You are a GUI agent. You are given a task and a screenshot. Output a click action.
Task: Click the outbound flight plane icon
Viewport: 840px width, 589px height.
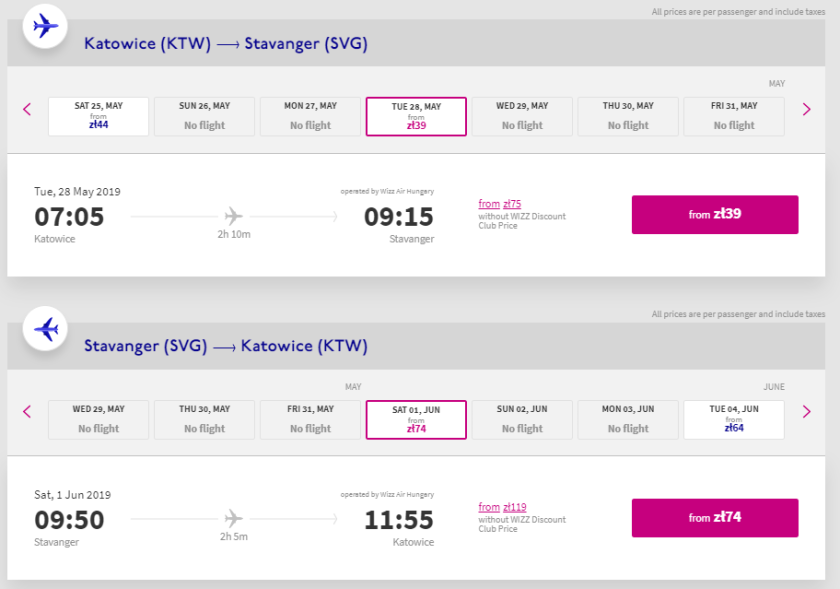45,25
